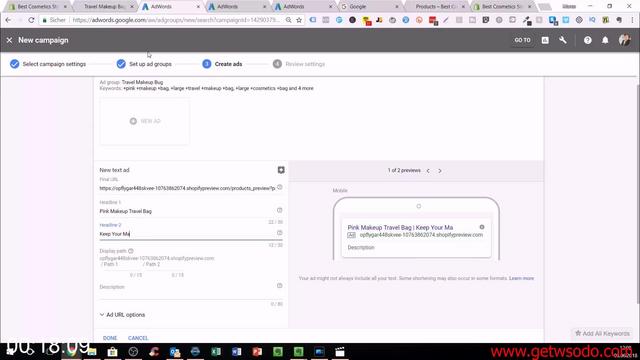Open the reports chart icon in the AdWords header
Viewport: 640px width, 360px height.
pyautogui.click(x=545, y=40)
